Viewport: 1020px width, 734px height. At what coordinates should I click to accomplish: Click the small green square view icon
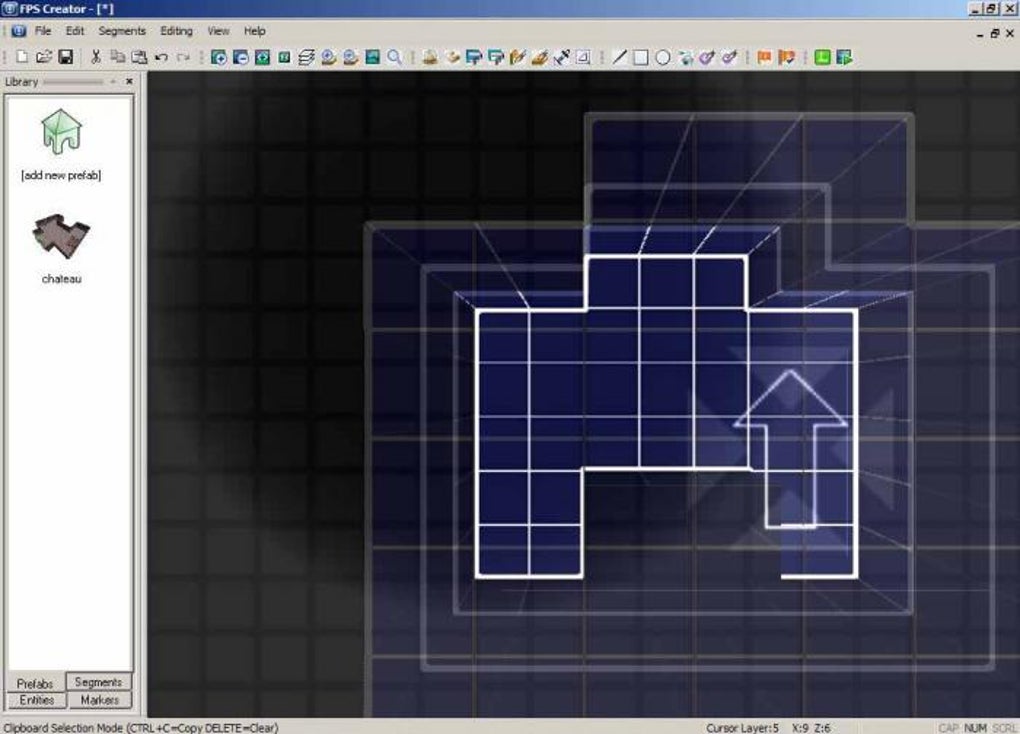[284, 57]
